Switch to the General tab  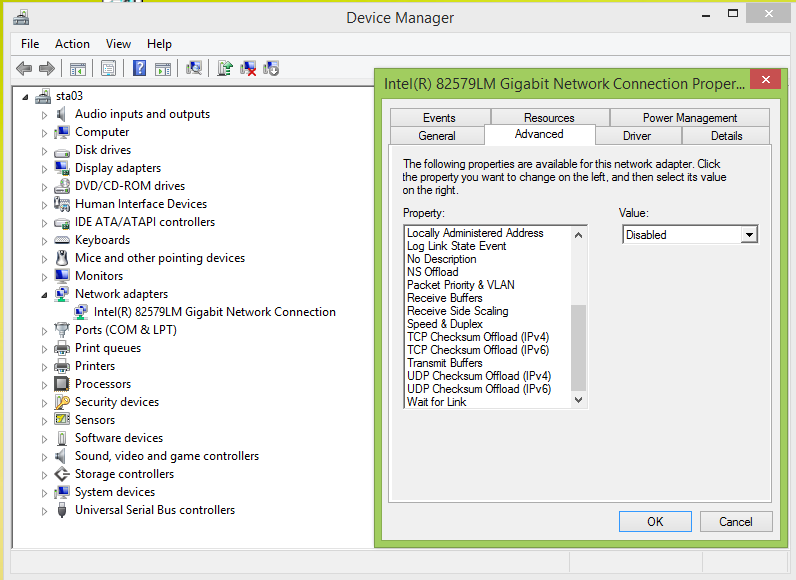[437, 136]
